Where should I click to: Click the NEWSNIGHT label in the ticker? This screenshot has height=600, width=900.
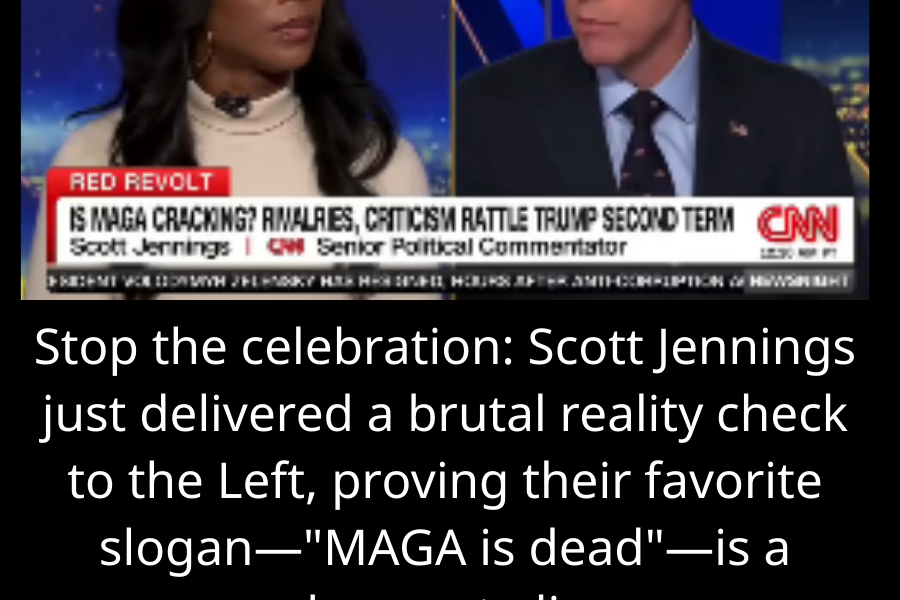[798, 281]
